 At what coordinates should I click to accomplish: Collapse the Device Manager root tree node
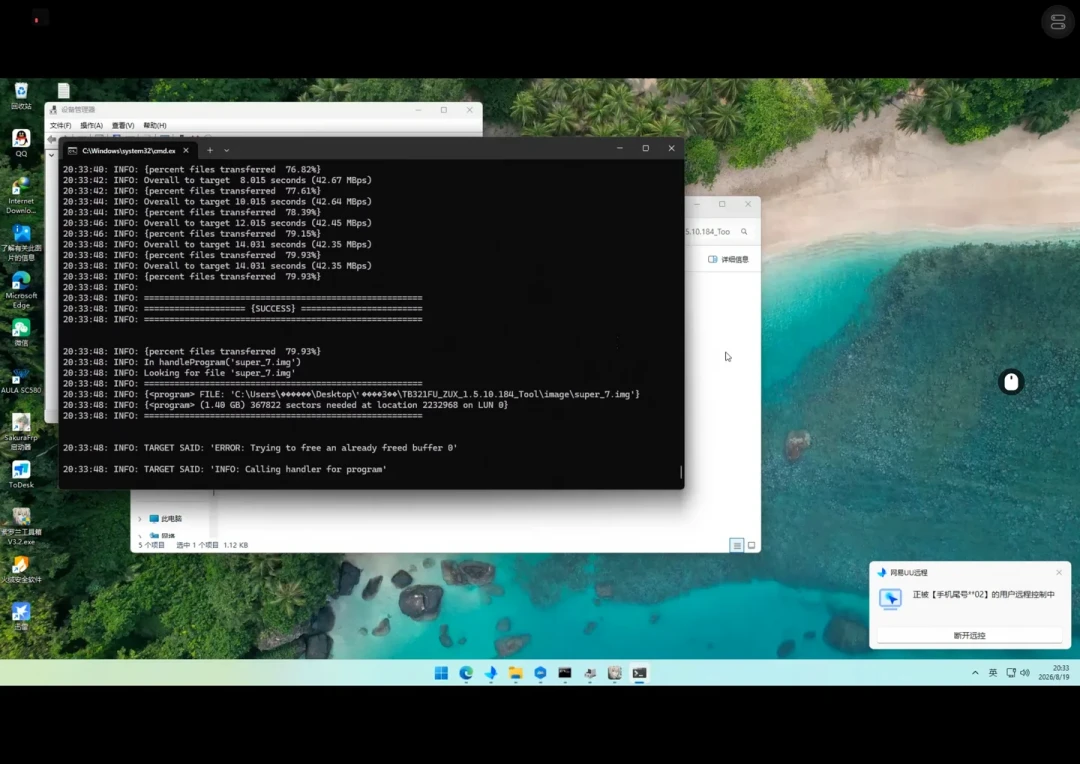tap(52, 155)
